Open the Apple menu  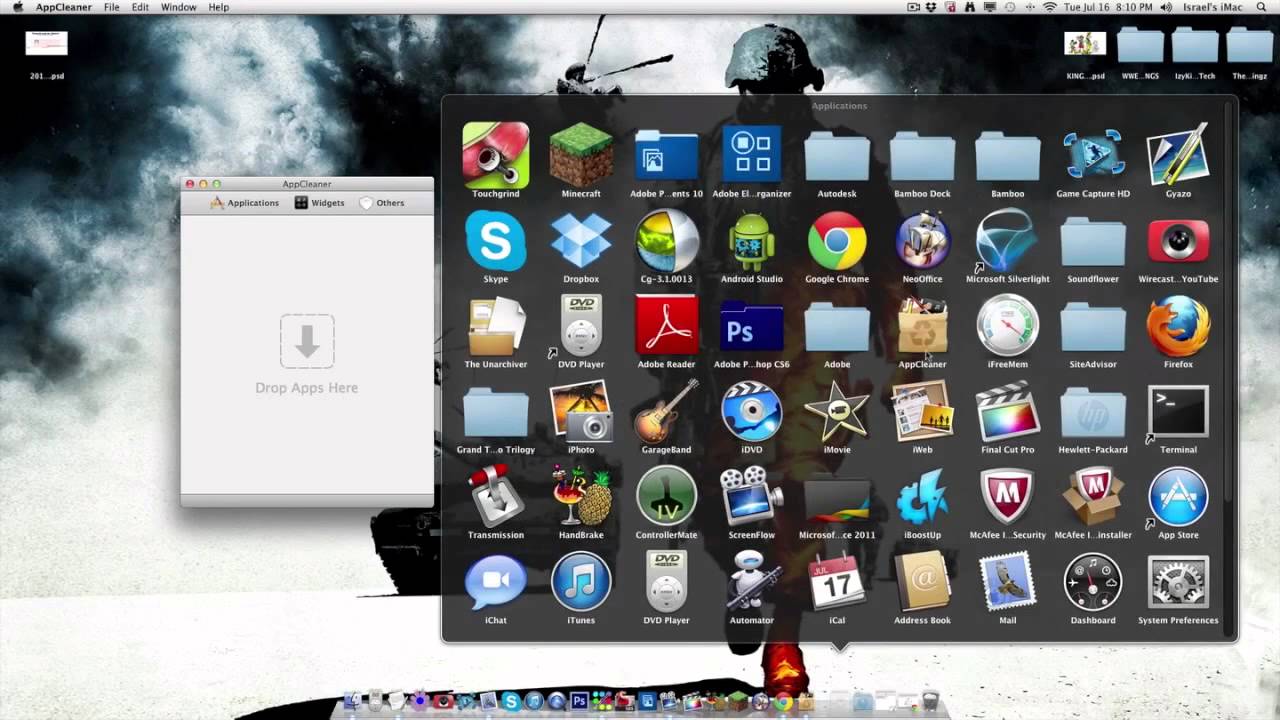17,7
